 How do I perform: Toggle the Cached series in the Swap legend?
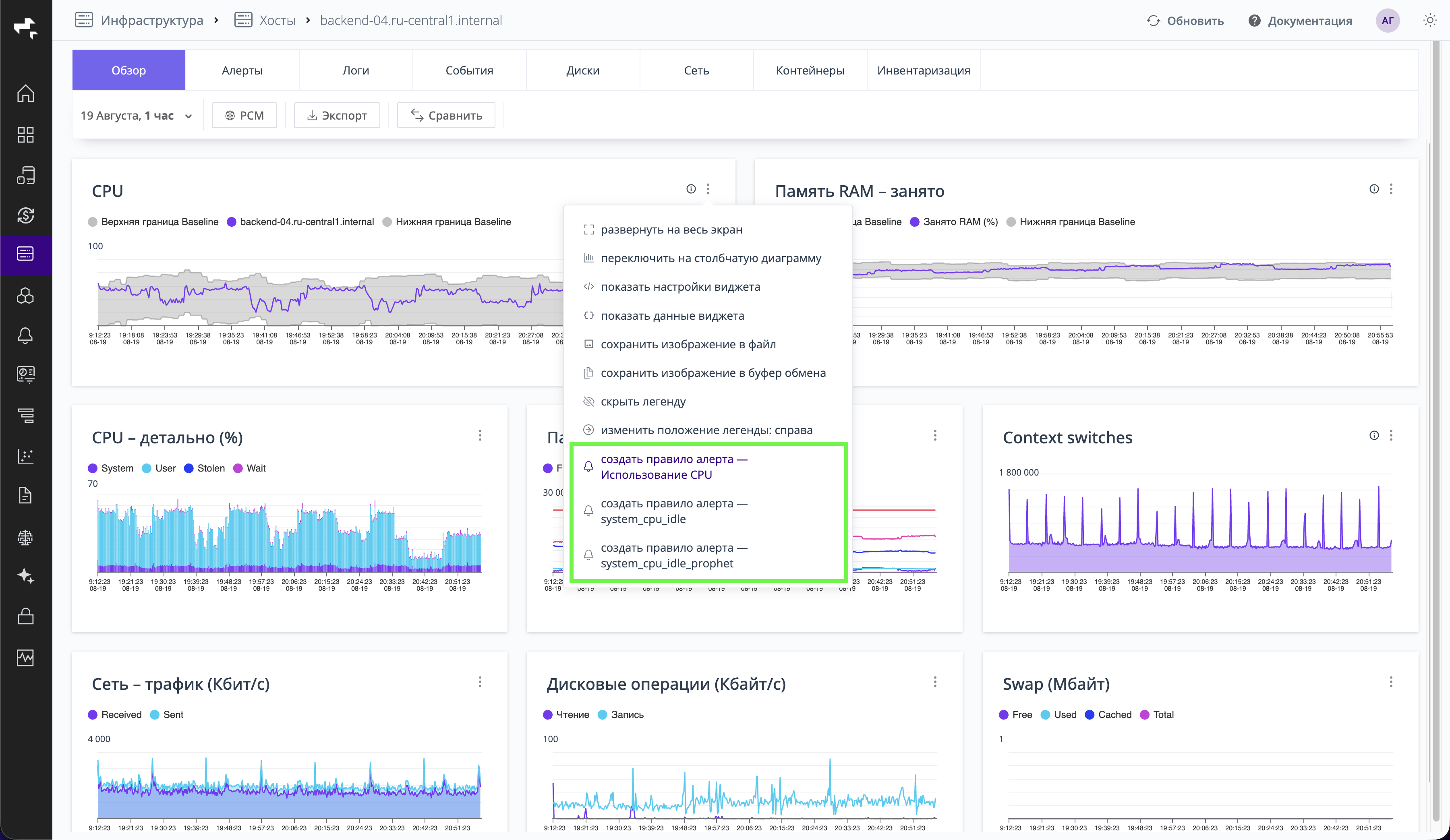[1108, 715]
